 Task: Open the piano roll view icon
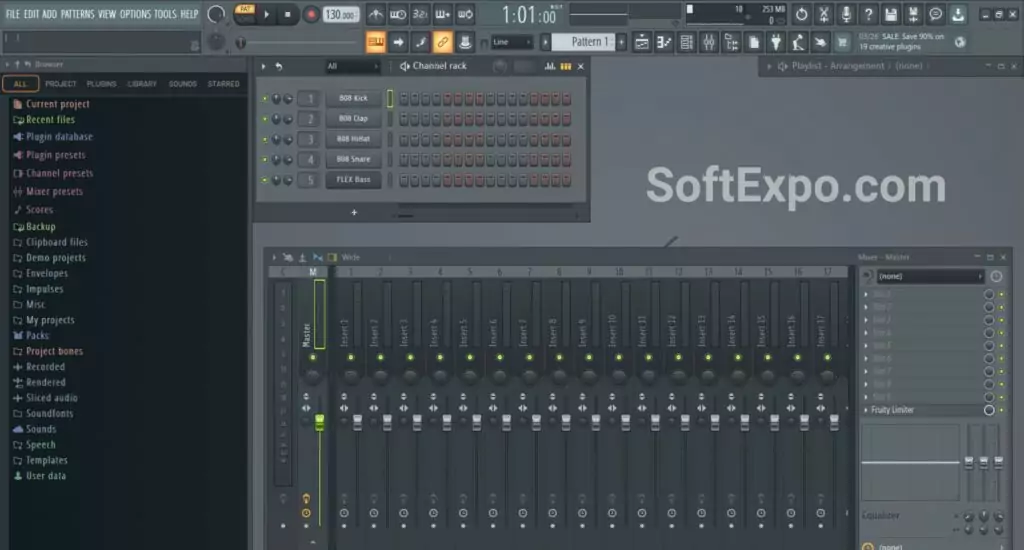pos(664,42)
